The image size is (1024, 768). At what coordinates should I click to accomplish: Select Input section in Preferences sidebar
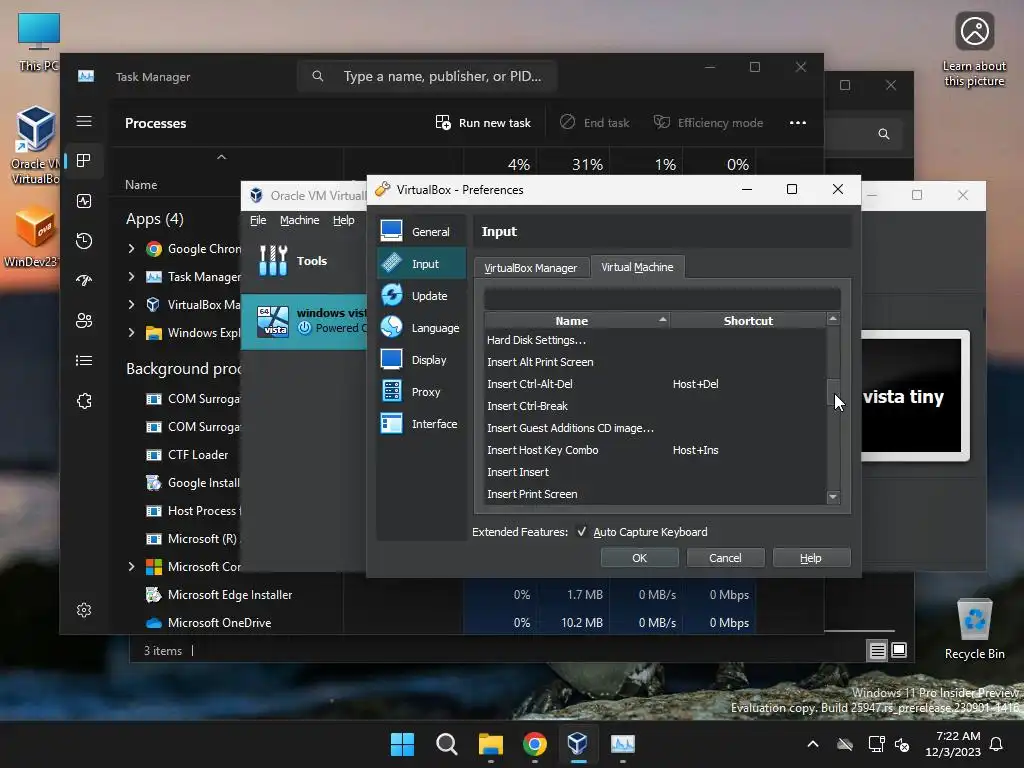421,263
